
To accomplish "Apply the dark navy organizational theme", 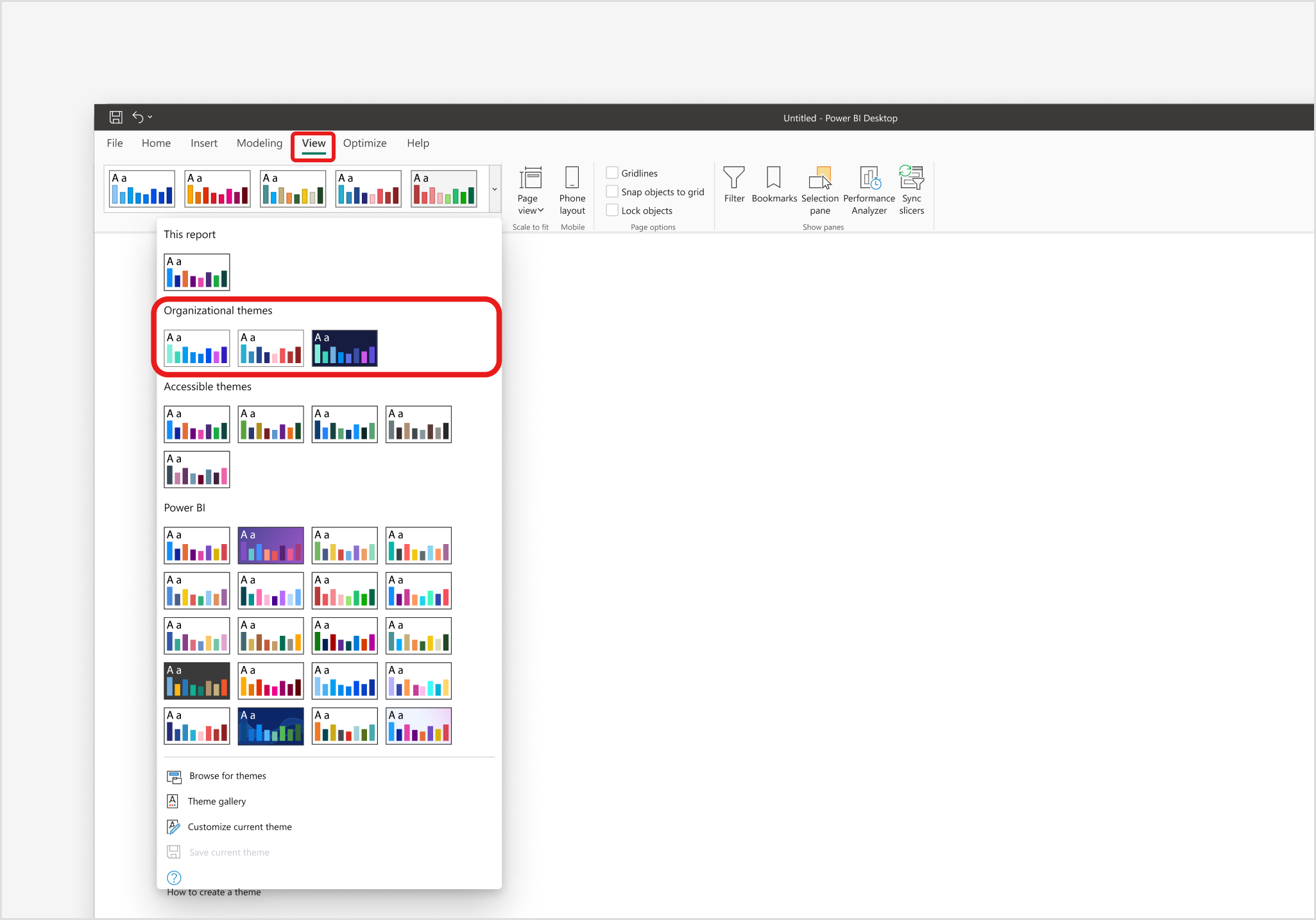I will click(x=345, y=348).
